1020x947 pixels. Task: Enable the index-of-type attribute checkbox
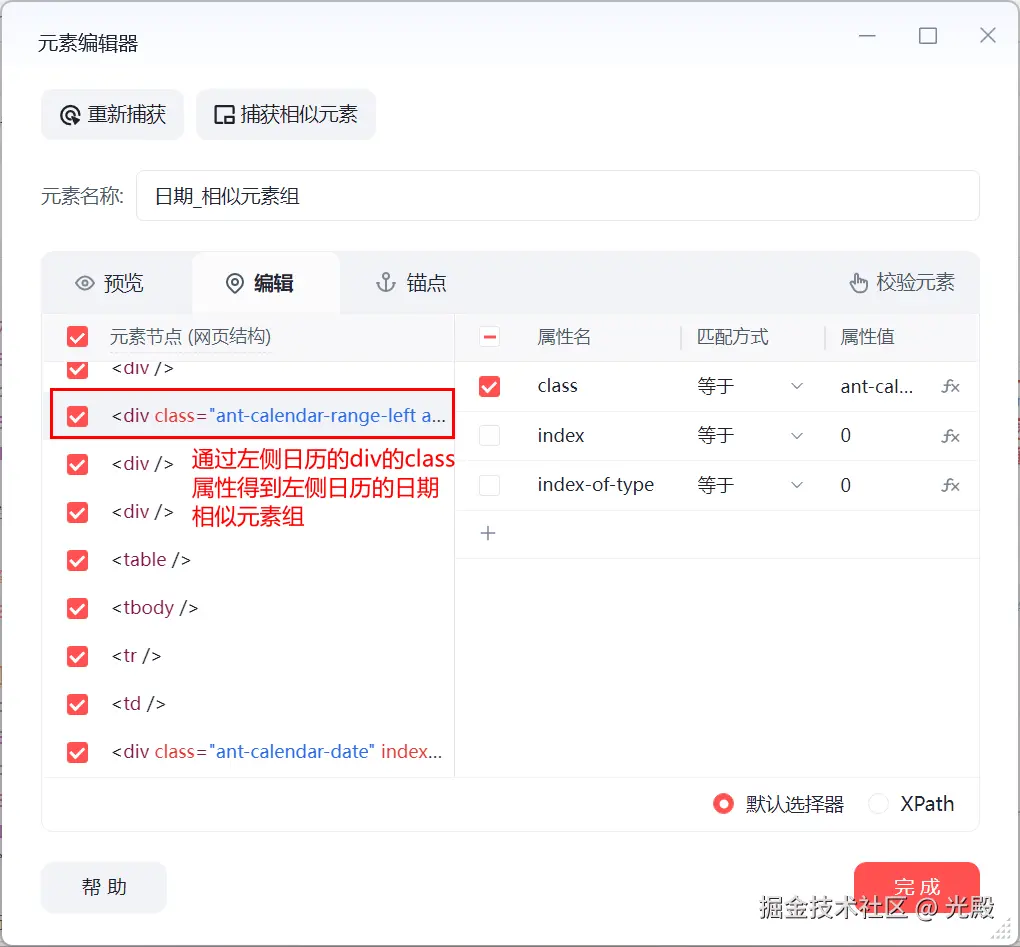point(490,485)
